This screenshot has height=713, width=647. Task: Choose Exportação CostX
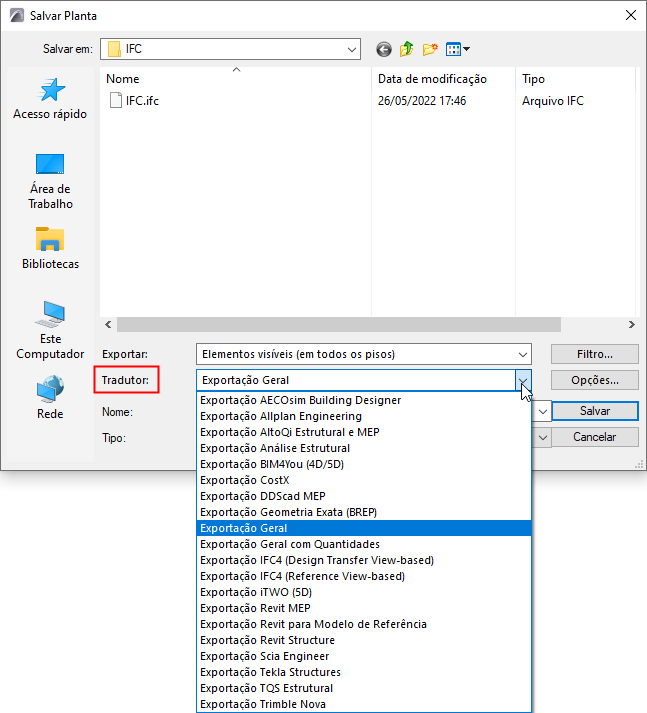point(364,480)
